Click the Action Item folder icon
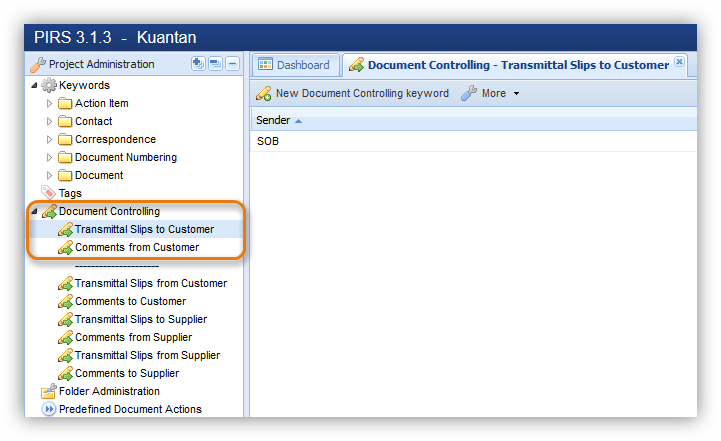The width and height of the screenshot is (721, 441). [65, 103]
